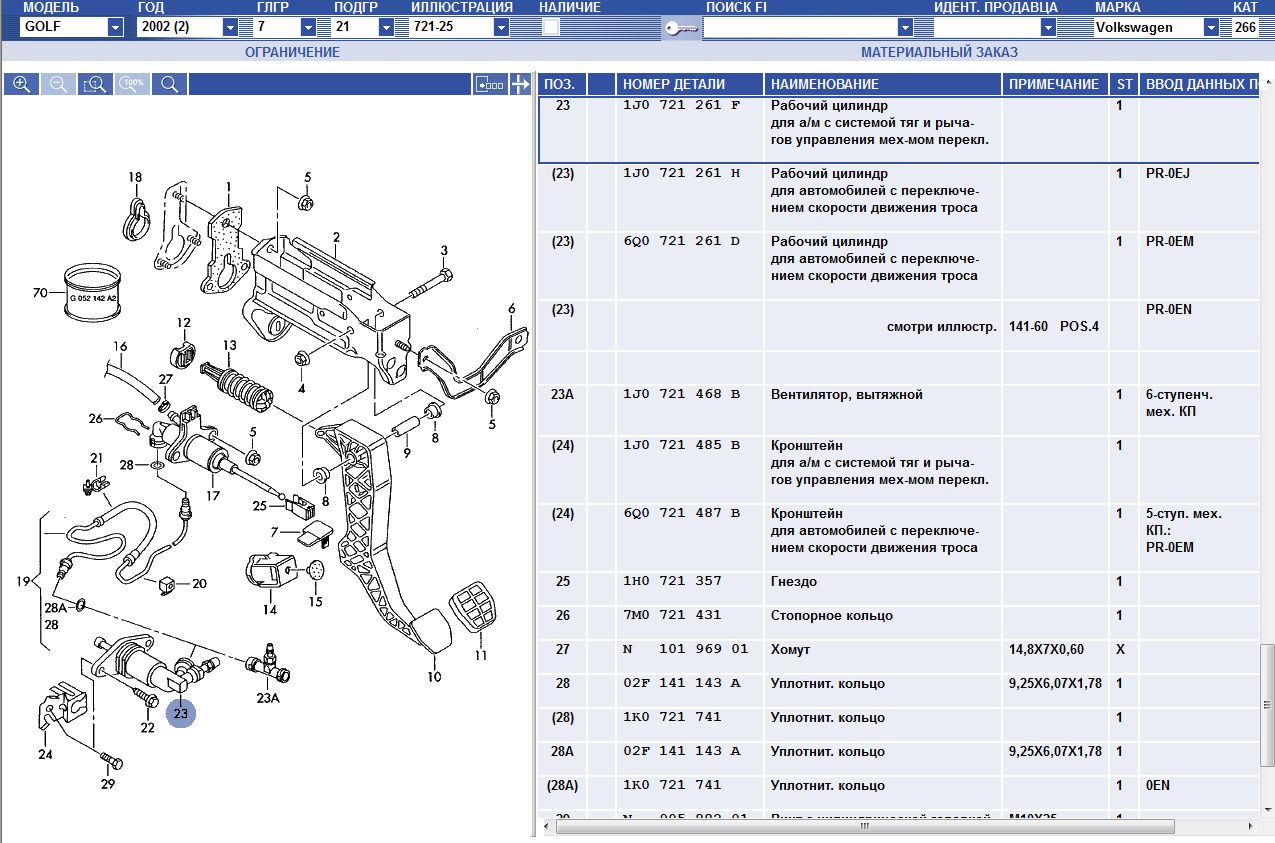
Task: Open the ОГРАНИЧЕНИЕ section
Action: tap(292, 52)
